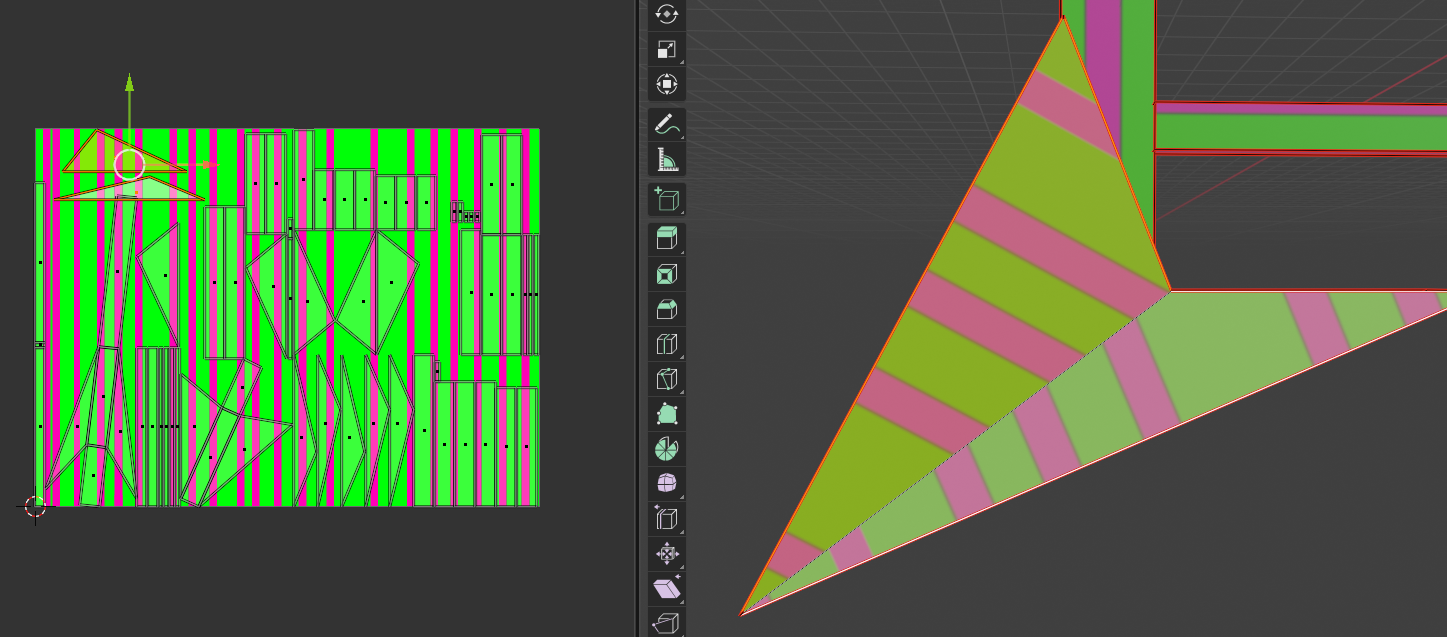Select the Knife tool
The image size is (1447, 637).
pos(667,379)
